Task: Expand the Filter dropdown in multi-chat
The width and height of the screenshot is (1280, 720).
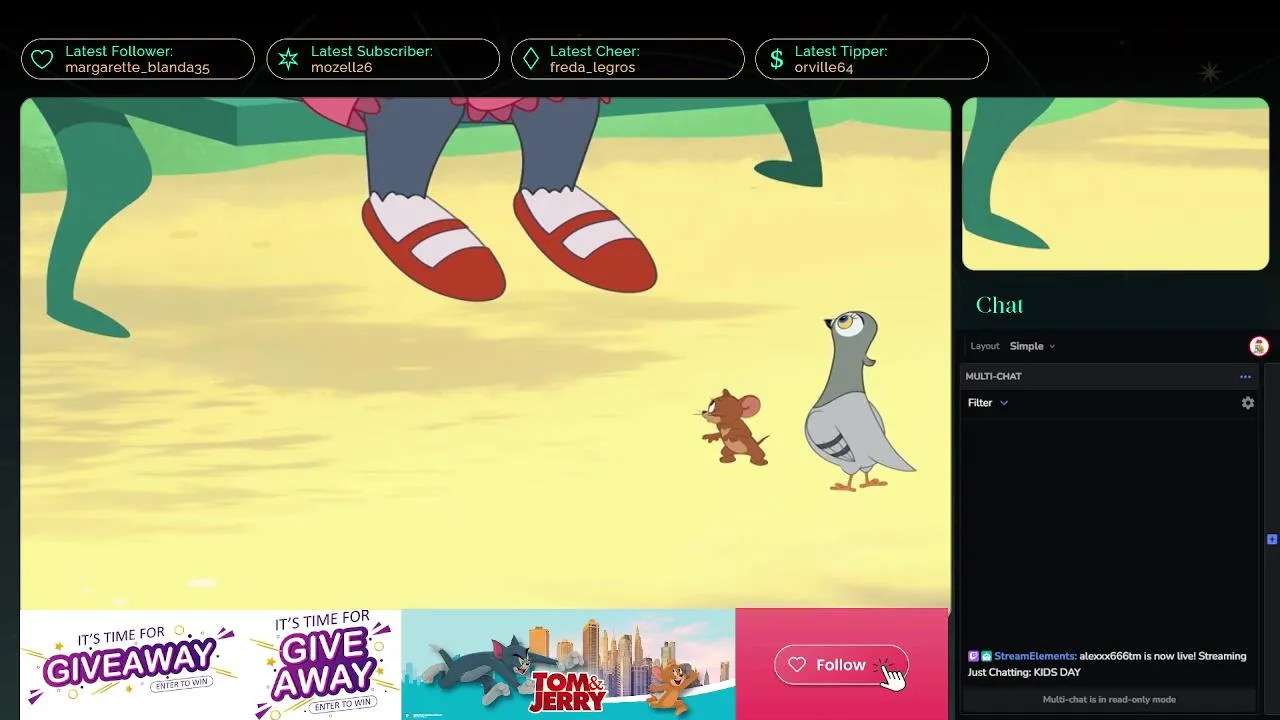Action: (x=988, y=403)
